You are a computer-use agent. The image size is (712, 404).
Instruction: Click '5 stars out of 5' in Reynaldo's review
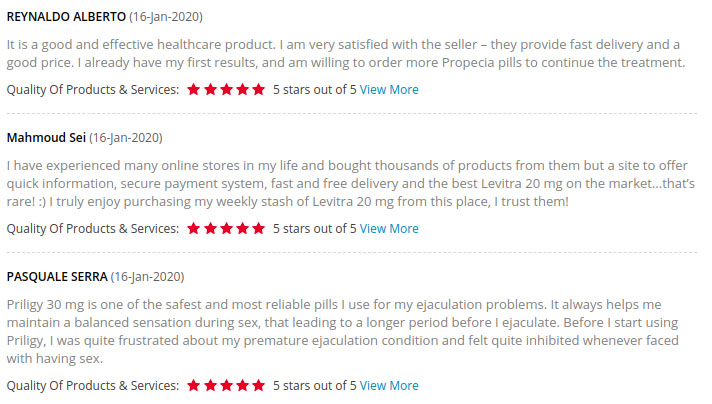314,90
